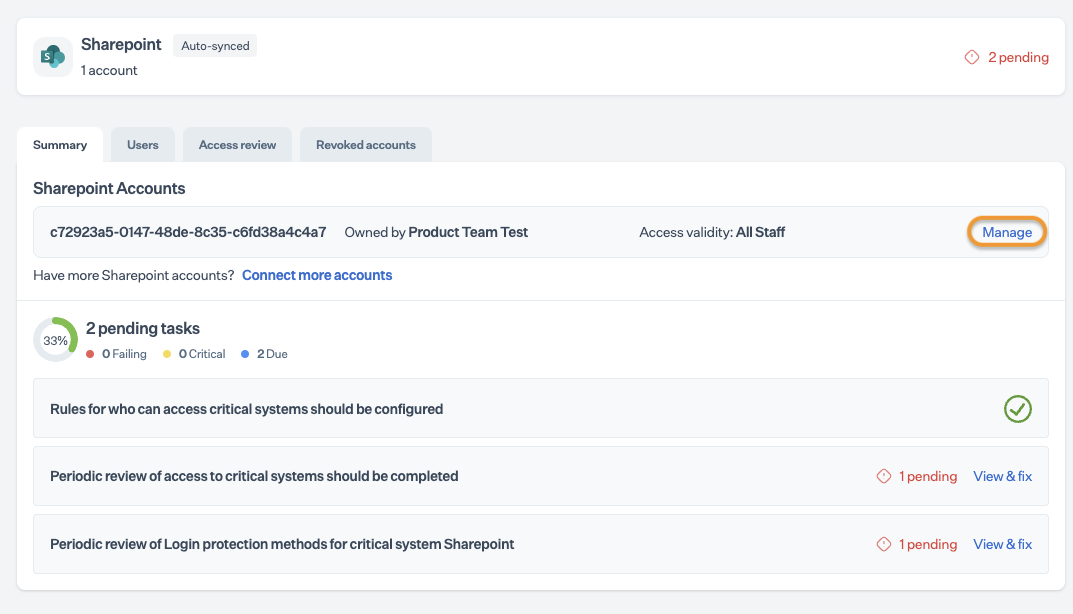Screen dimensions: 1073x614
Task: Click the green checkmark status icon
Action: [1018, 409]
